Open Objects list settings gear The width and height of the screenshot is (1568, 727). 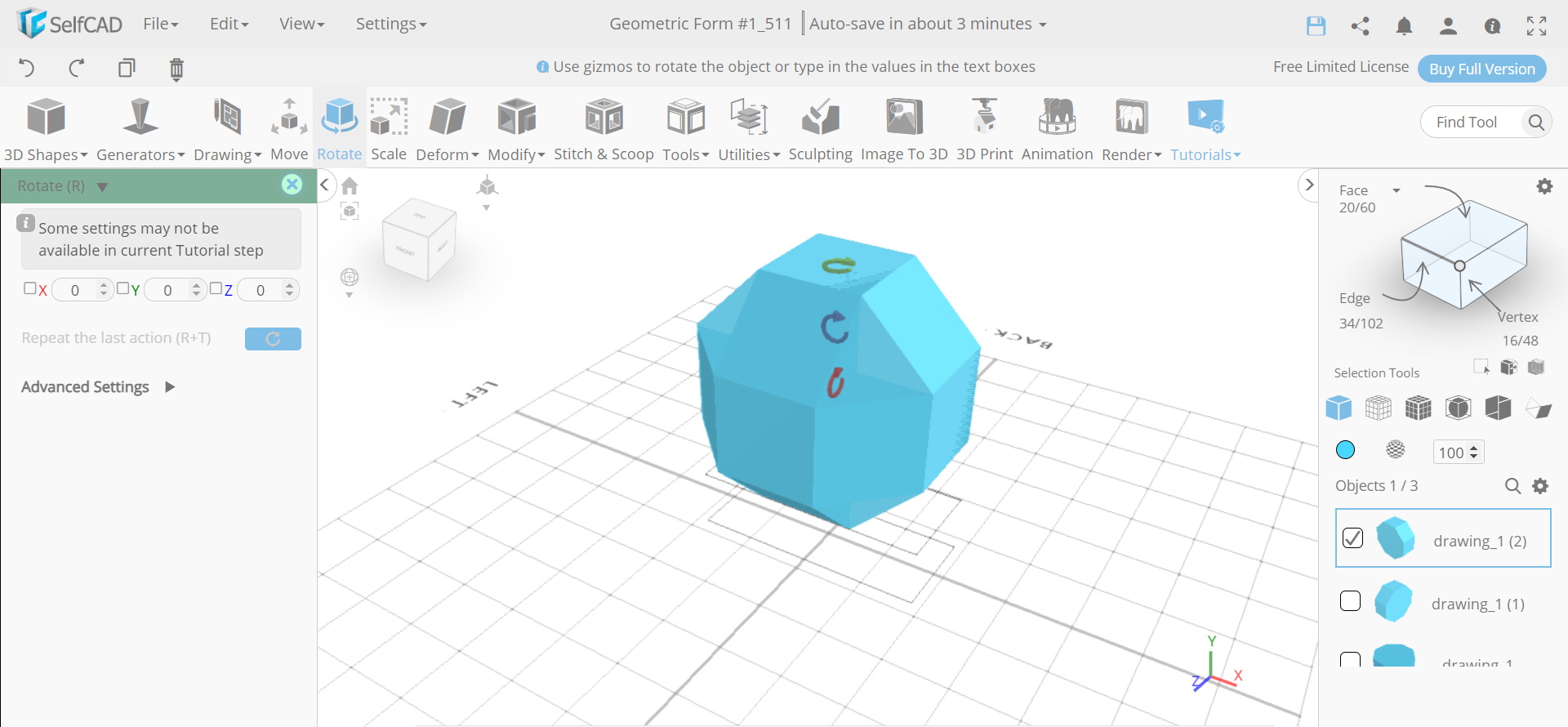1540,486
